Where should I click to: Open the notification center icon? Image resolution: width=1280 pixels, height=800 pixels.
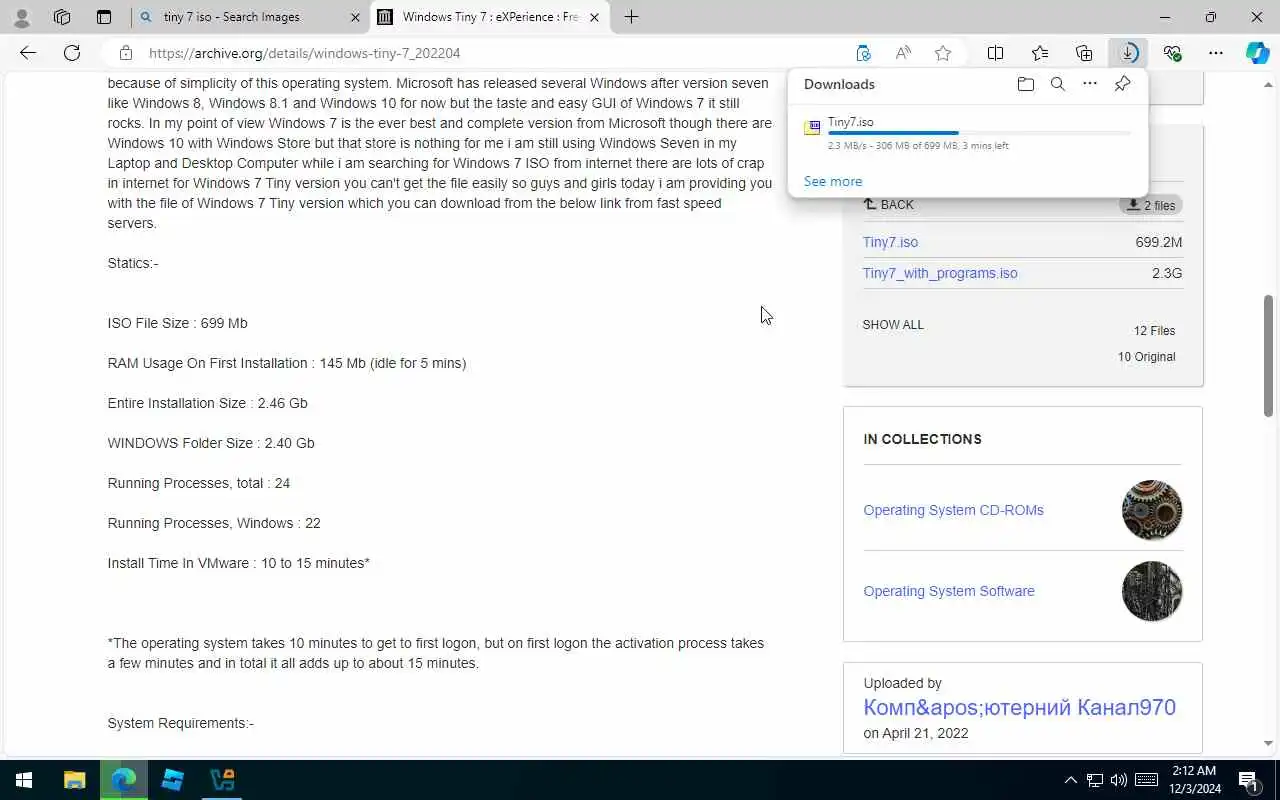(x=1249, y=780)
